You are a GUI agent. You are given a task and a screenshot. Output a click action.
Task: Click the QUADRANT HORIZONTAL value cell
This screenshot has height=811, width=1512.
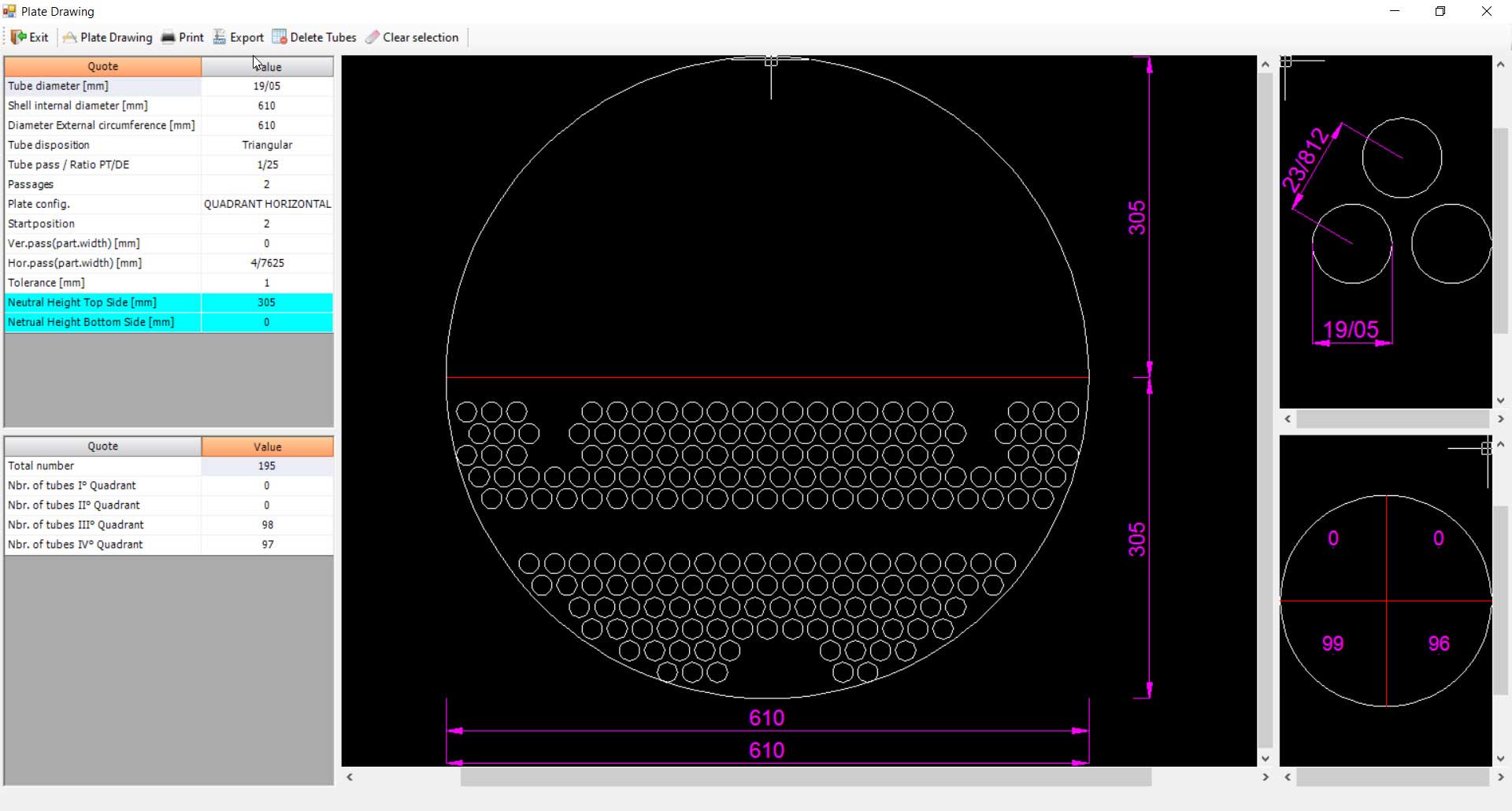267,204
